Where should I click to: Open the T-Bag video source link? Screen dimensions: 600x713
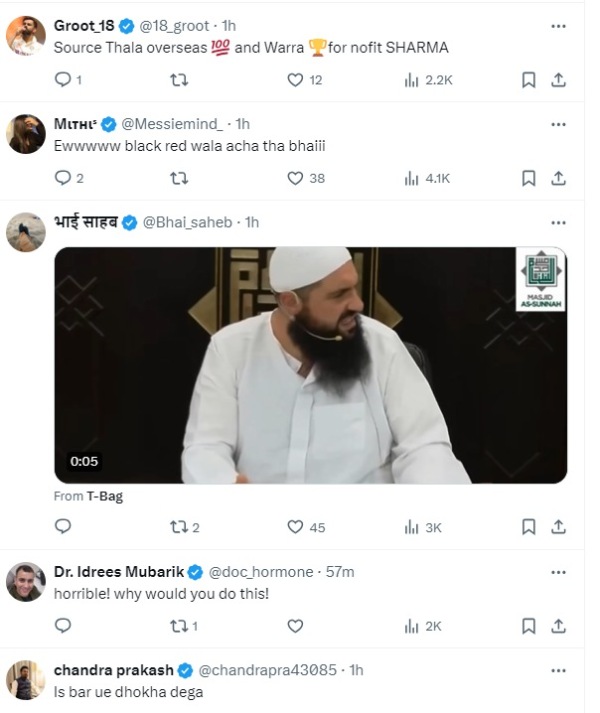(103, 495)
